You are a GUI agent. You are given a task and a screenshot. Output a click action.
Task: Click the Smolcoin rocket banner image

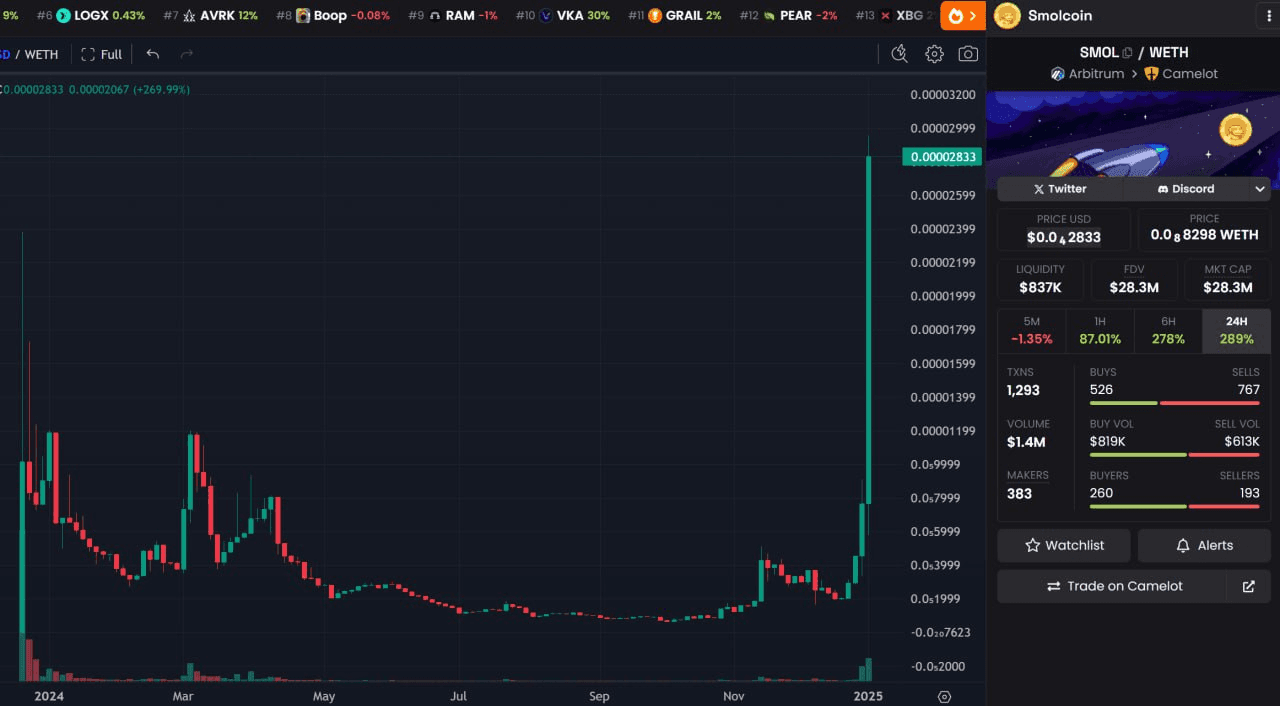pos(1133,134)
